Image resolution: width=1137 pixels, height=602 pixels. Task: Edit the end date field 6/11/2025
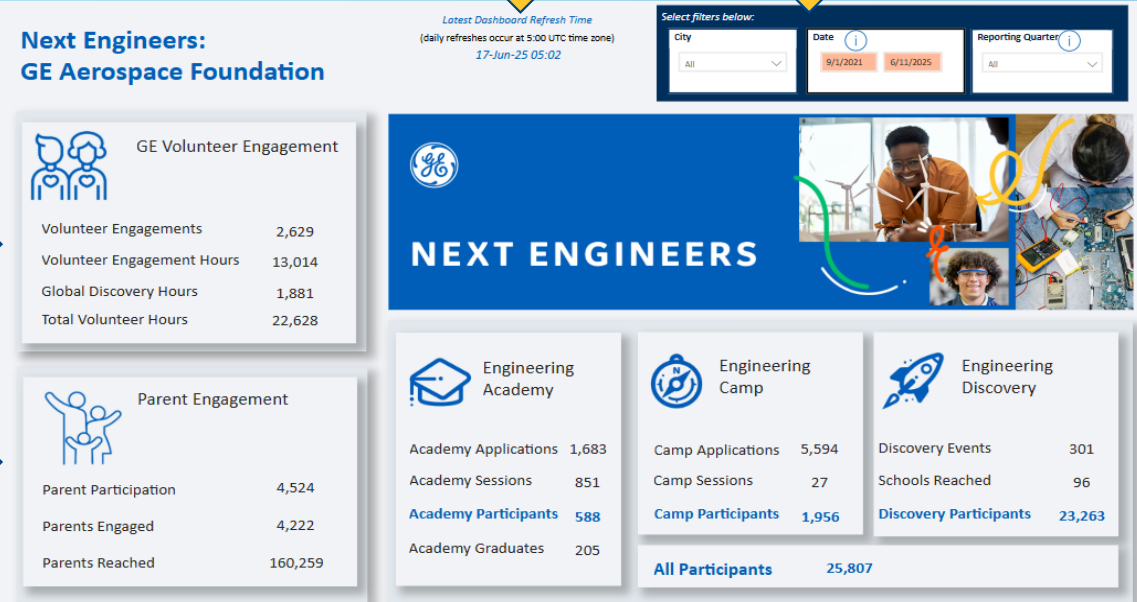(911, 62)
